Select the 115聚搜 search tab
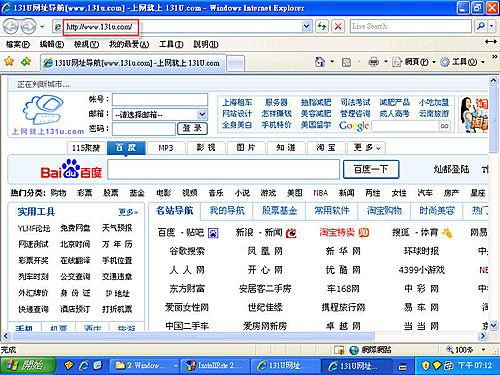This screenshot has height=375, width=500. 86,148
